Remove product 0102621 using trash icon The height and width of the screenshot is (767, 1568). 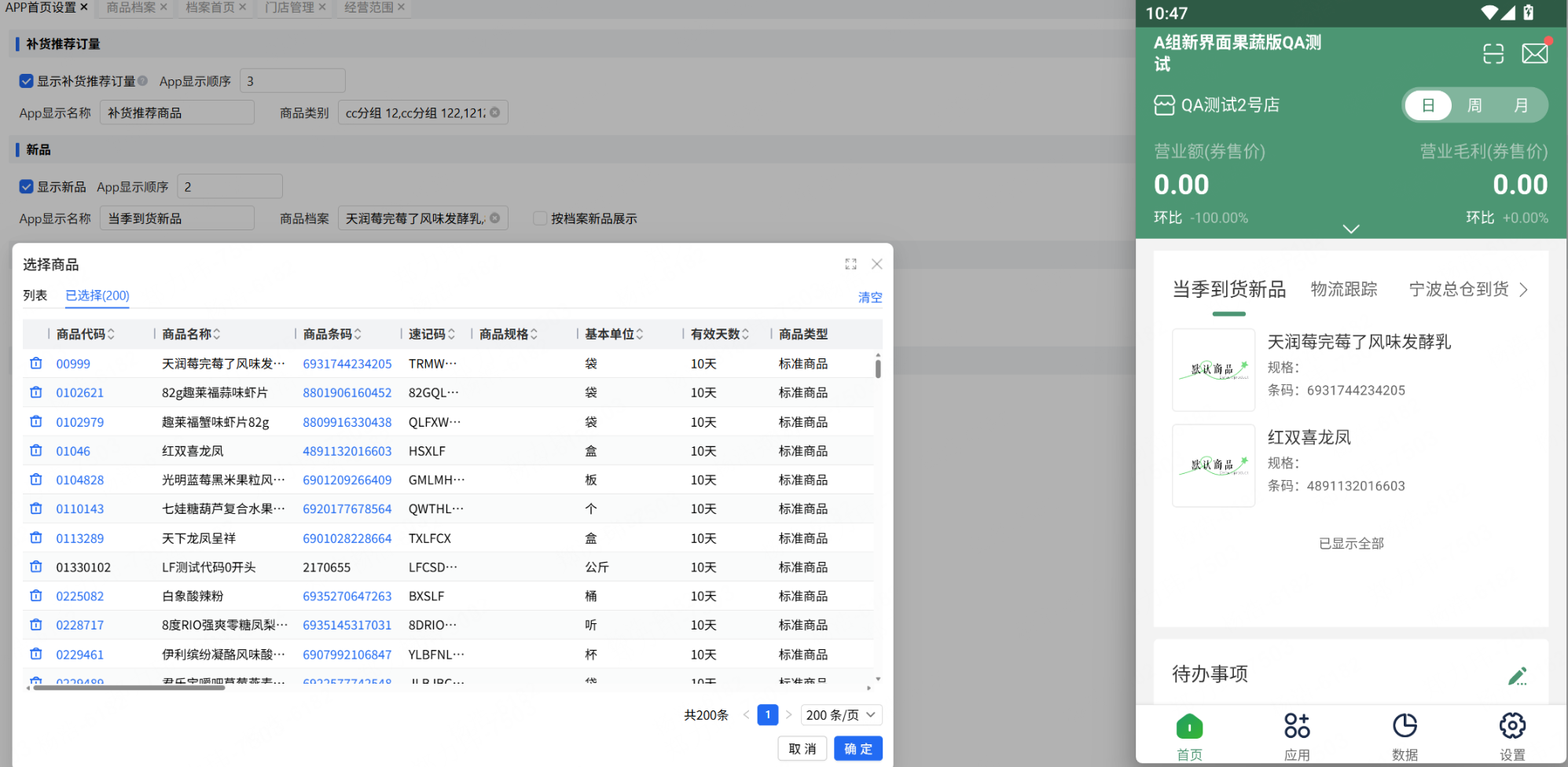point(36,392)
